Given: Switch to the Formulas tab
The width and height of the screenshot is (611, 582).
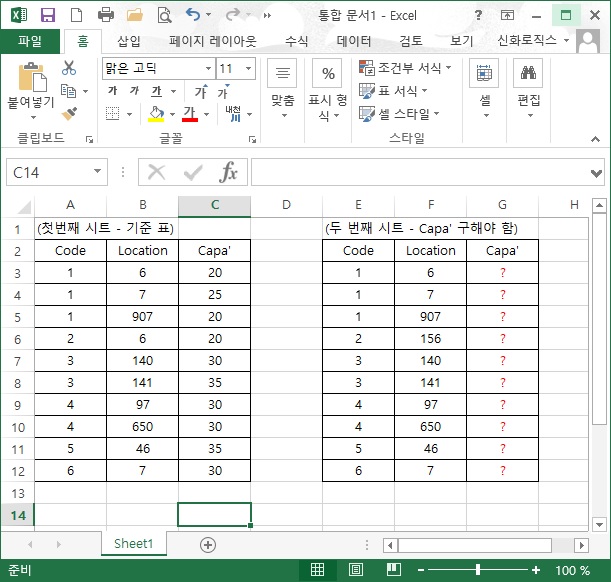Looking at the screenshot, I should [297, 41].
